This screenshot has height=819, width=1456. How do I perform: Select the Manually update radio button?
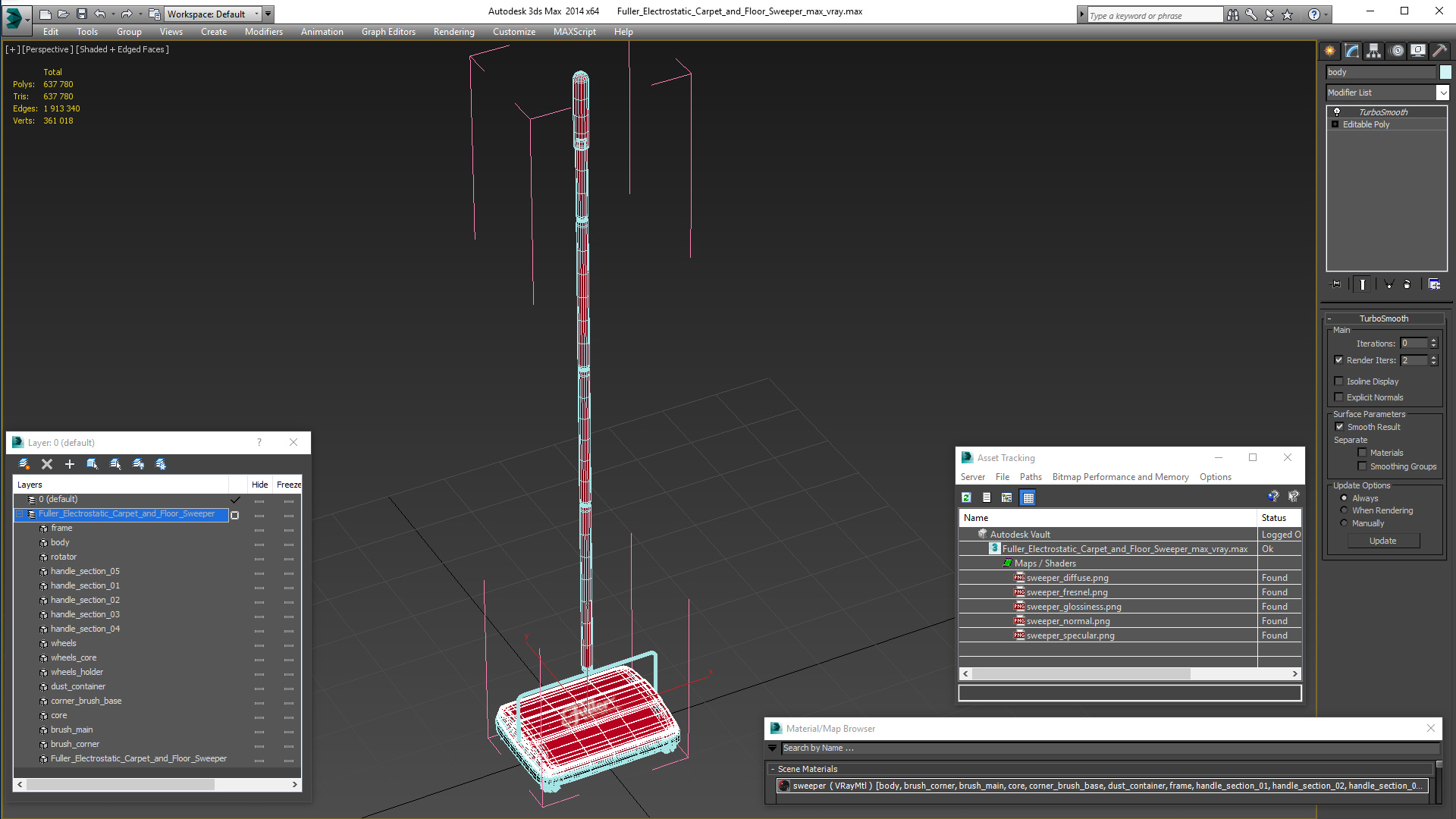(x=1345, y=523)
